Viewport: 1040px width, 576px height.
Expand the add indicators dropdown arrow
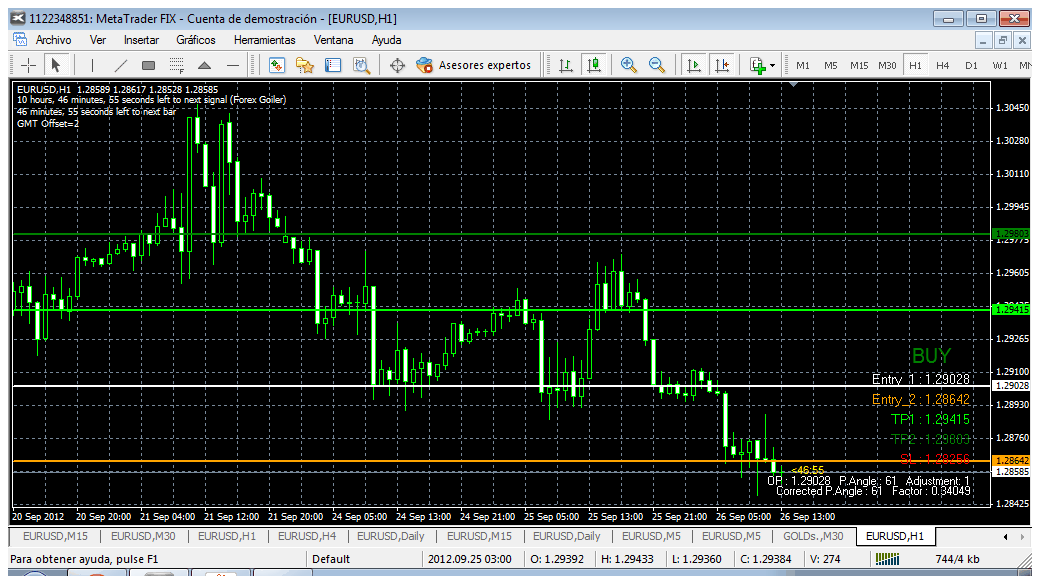773,66
